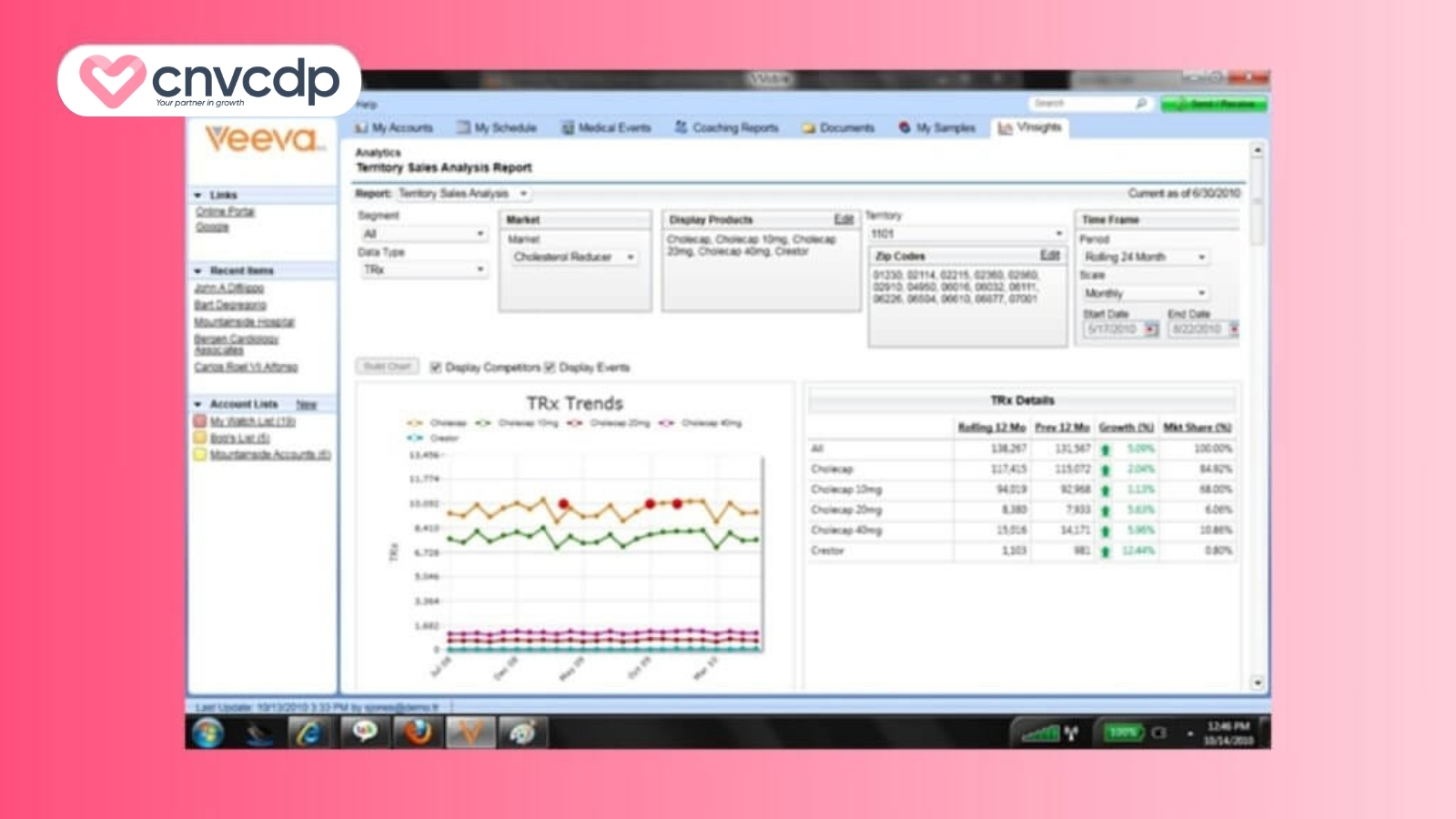Go to the Documents tab
This screenshot has height=819, width=1456.
pyautogui.click(x=838, y=128)
